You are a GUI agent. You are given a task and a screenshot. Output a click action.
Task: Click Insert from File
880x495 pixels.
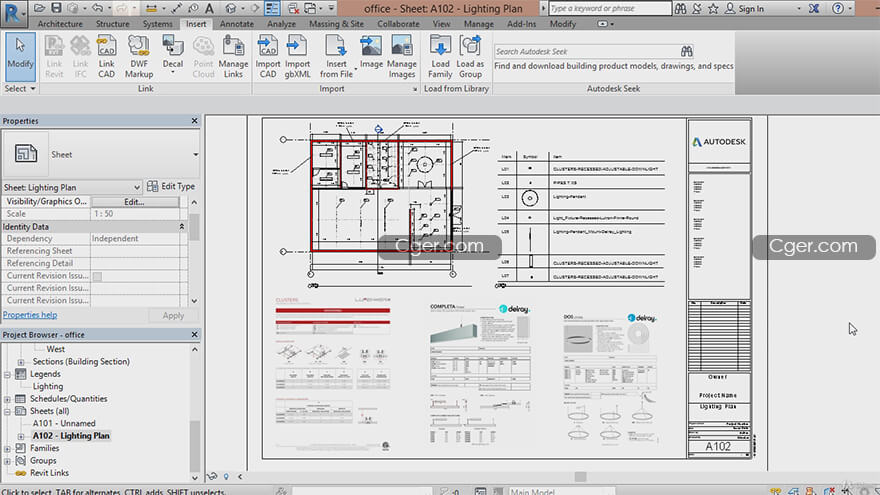click(336, 57)
